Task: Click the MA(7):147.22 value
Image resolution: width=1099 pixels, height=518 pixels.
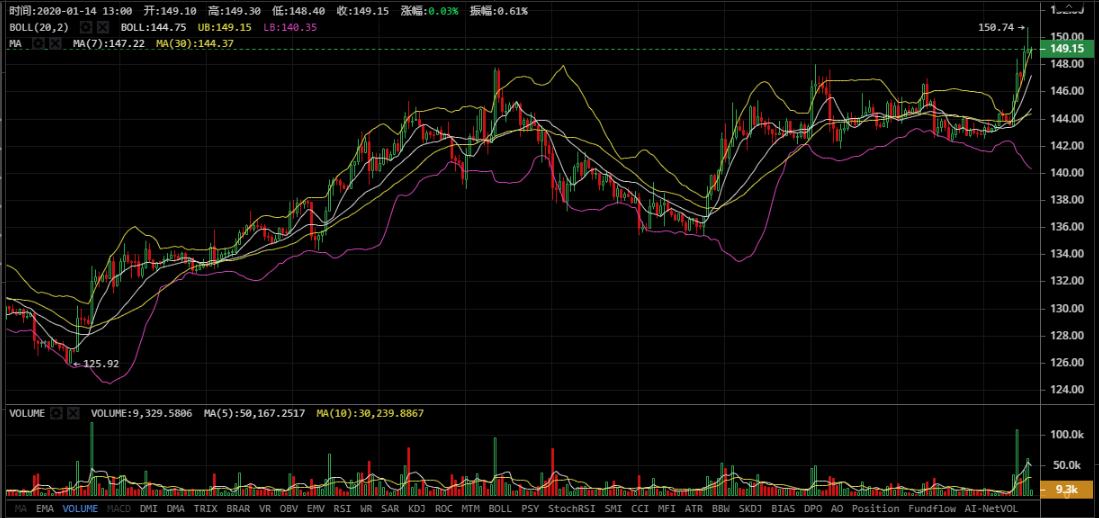Action: [x=109, y=43]
